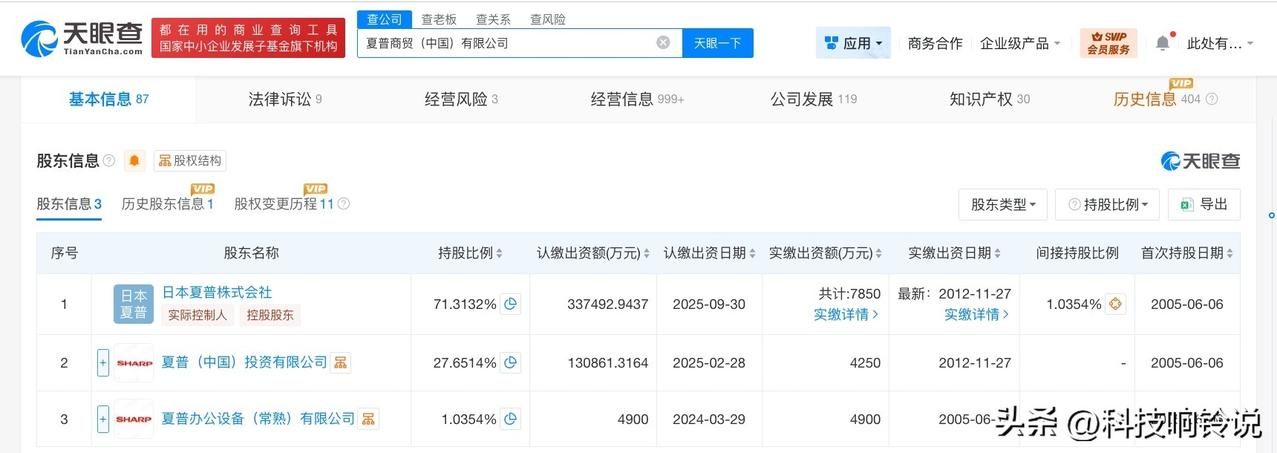Open pie chart icon for 1.0354% share

(510, 419)
